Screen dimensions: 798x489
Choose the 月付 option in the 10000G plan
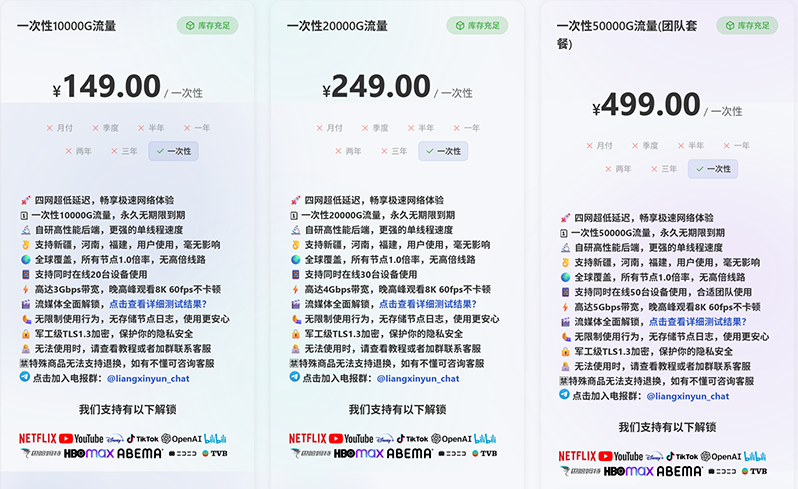click(x=60, y=128)
